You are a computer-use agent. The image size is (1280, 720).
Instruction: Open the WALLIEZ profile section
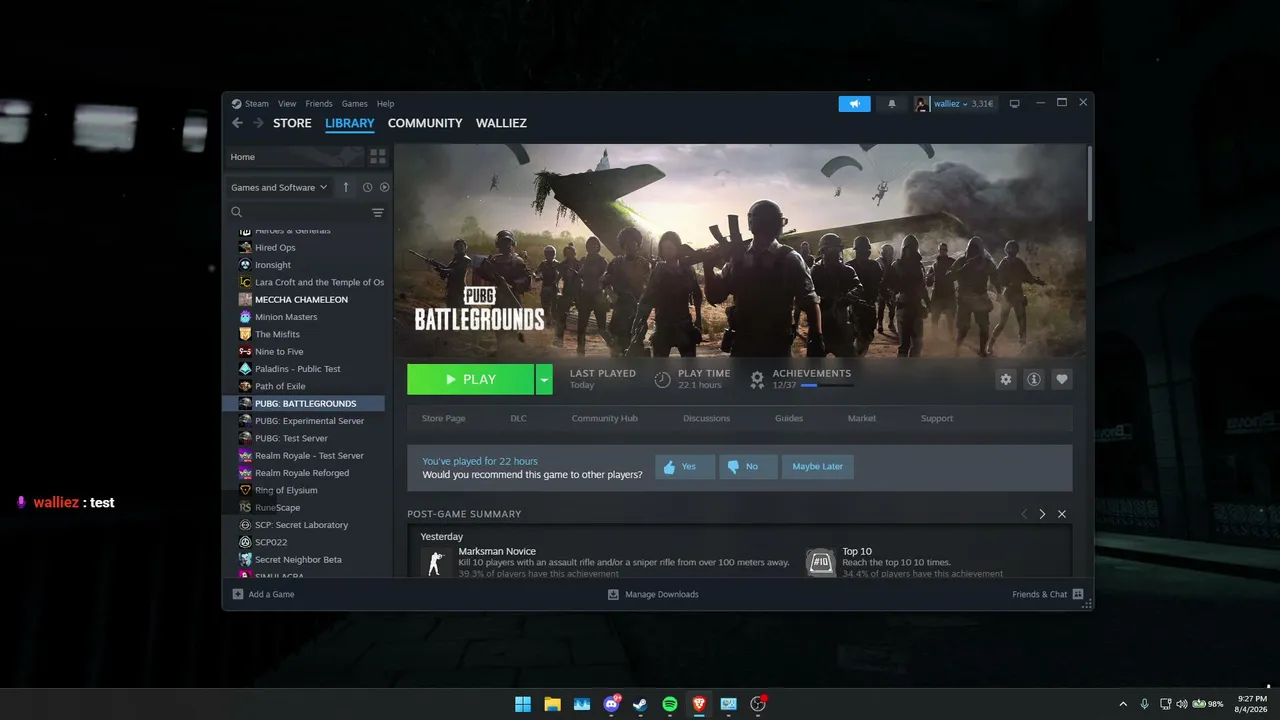point(501,123)
